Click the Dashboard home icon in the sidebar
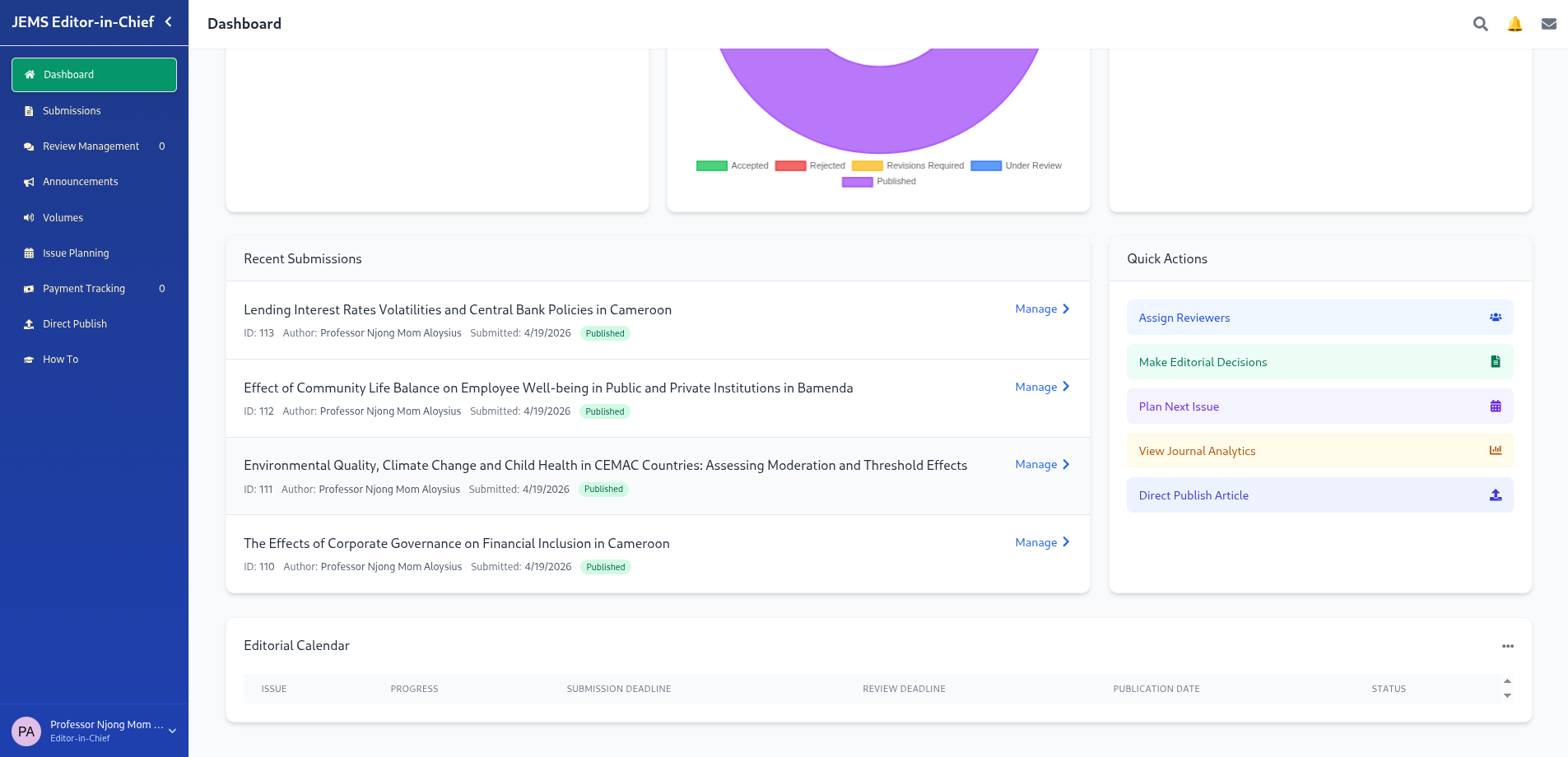1568x757 pixels. (30, 75)
